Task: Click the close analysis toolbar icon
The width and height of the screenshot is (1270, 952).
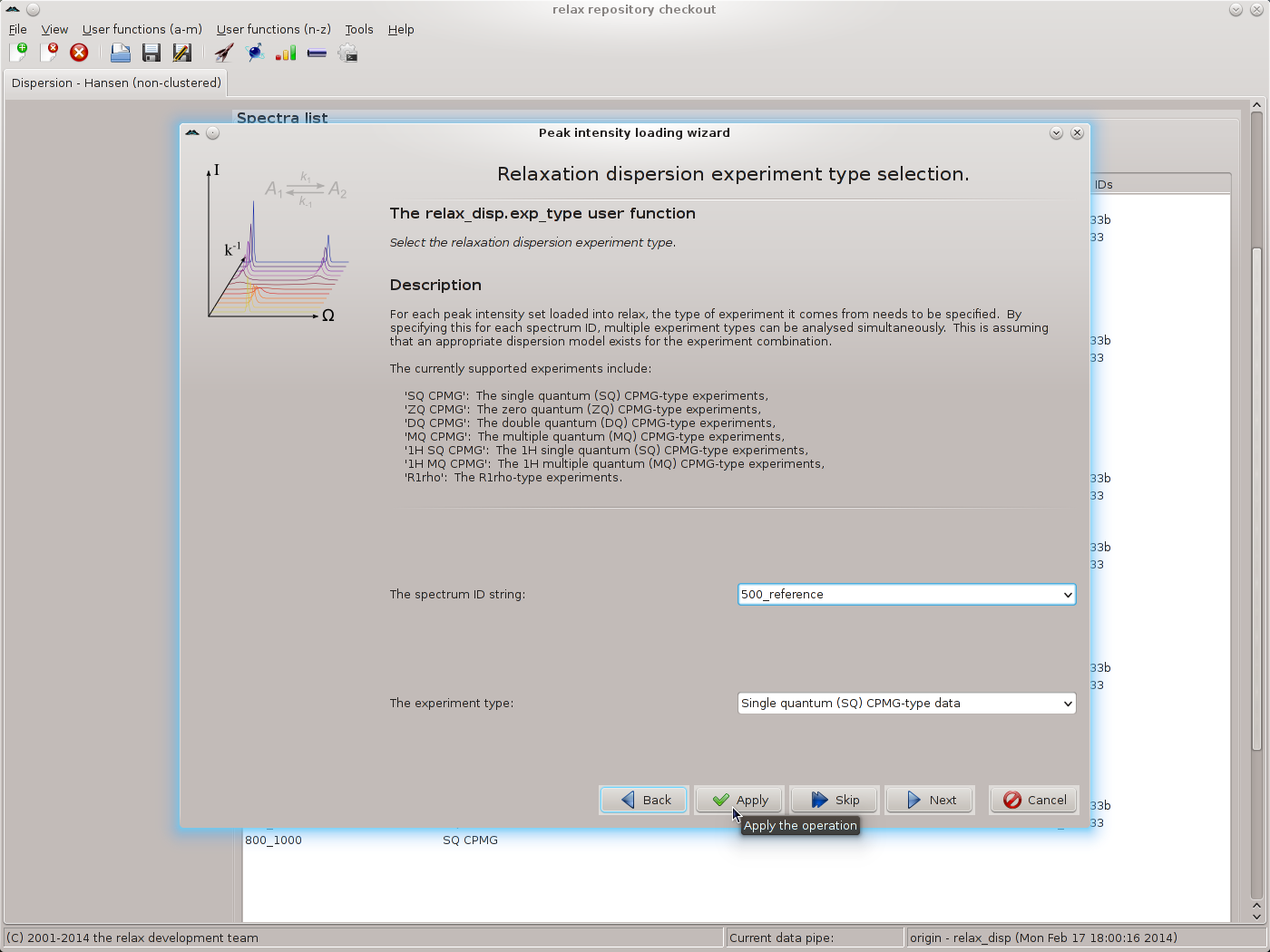Action: tap(49, 53)
